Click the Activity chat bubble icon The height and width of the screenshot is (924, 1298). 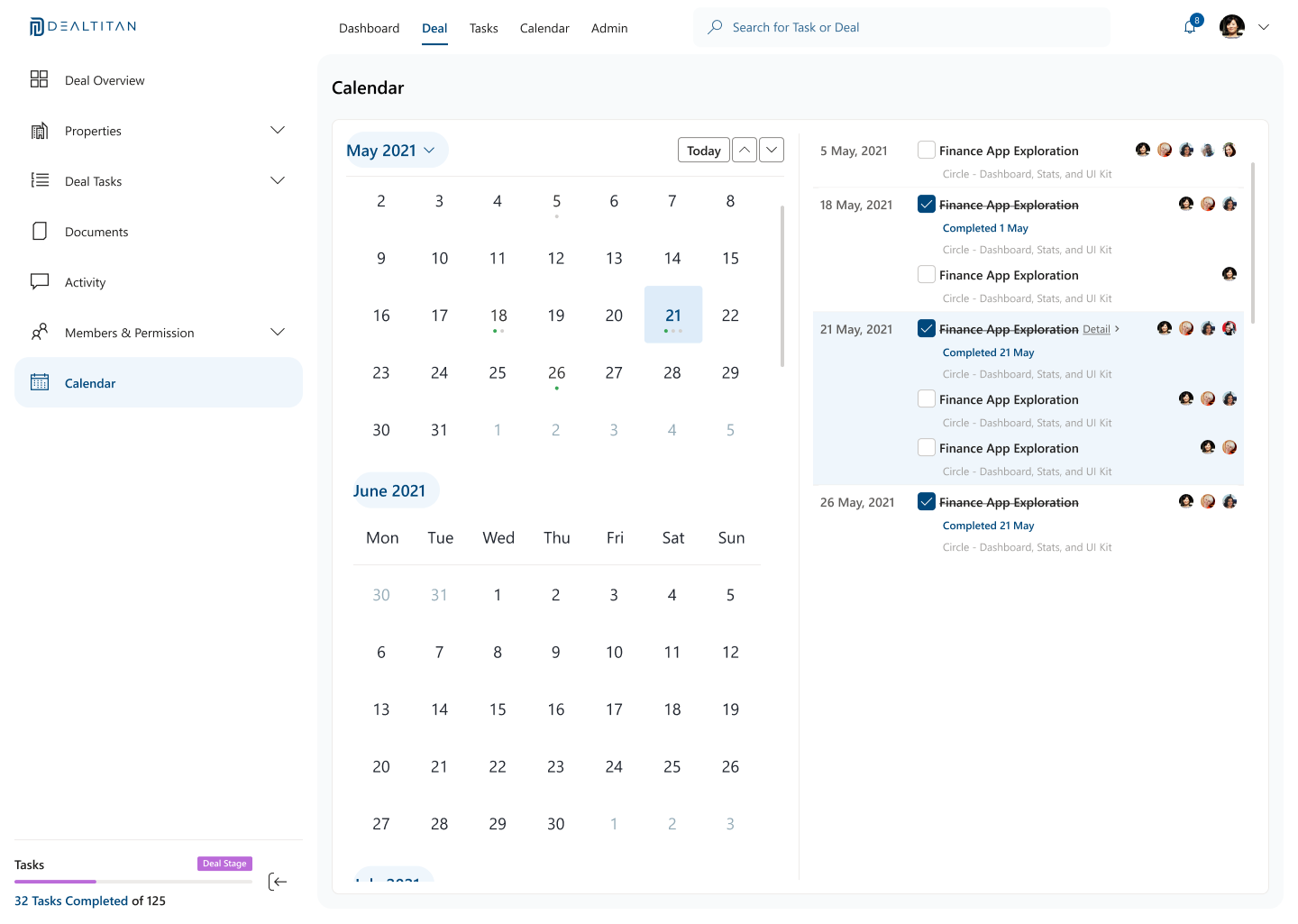[x=40, y=281]
